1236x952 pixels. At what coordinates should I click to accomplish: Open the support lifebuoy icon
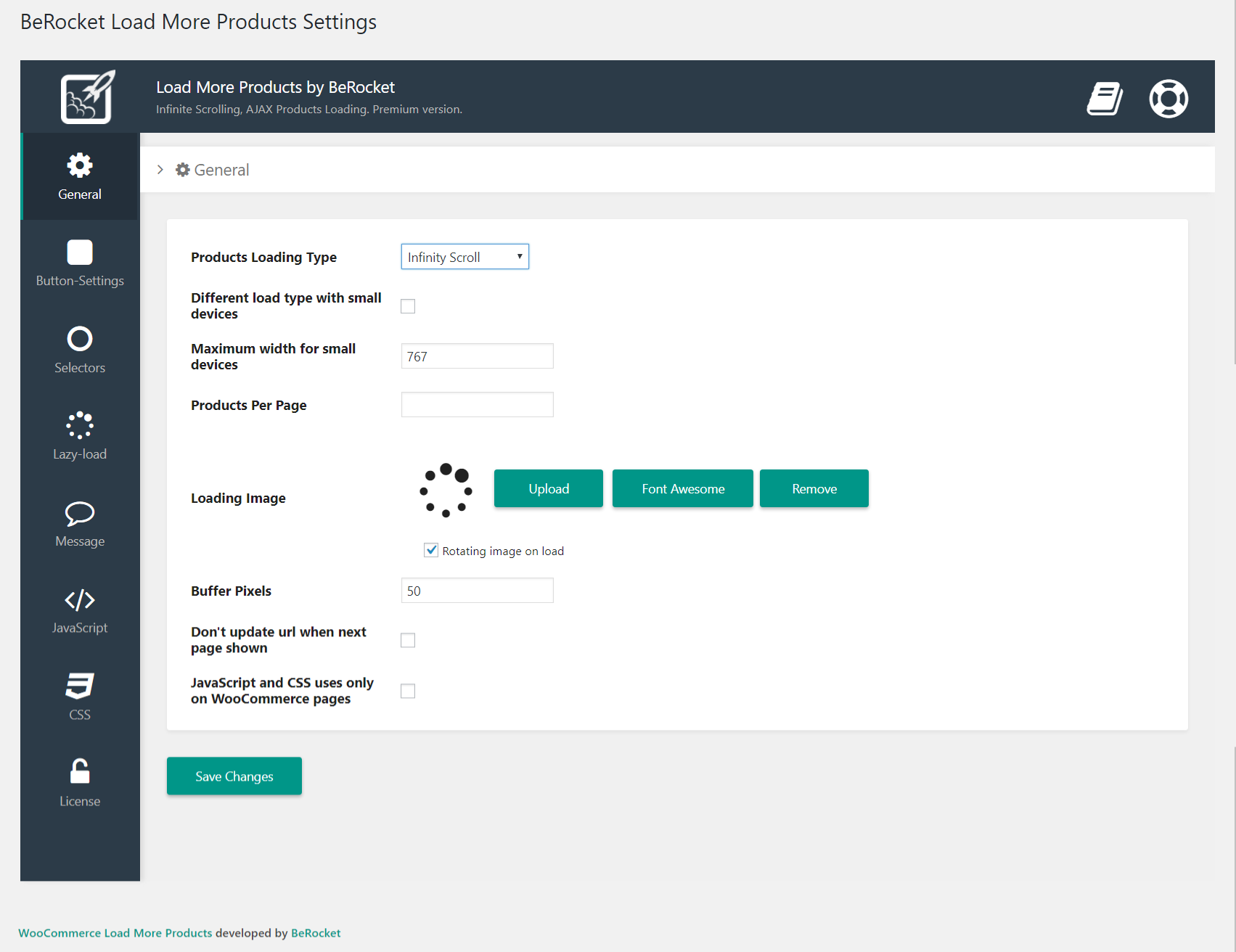[x=1169, y=99]
